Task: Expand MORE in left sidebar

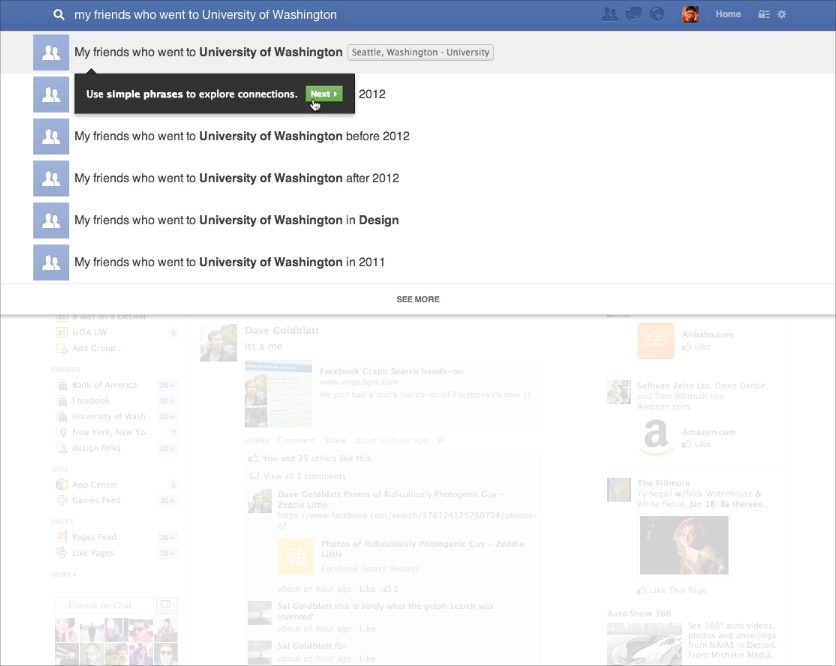Action: (x=64, y=575)
